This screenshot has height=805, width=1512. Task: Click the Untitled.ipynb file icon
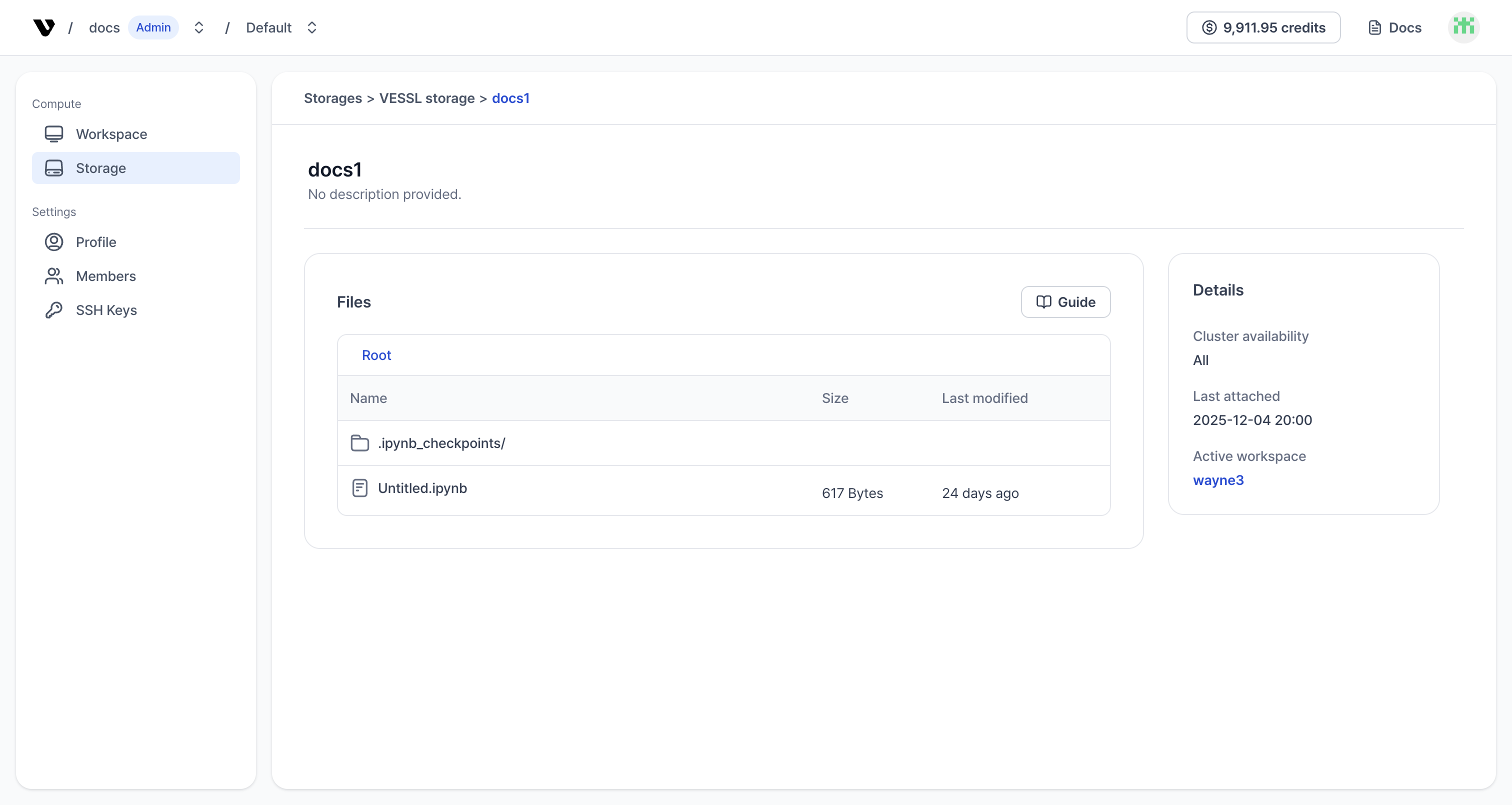[360, 488]
